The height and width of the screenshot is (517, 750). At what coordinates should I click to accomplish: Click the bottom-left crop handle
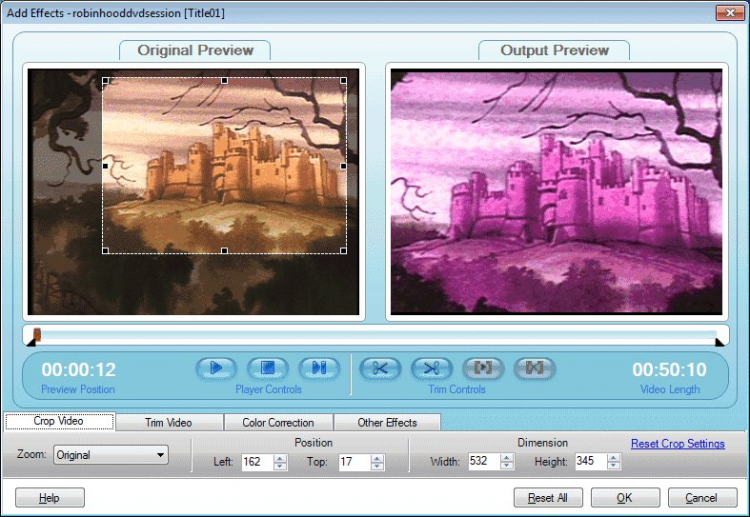106,251
